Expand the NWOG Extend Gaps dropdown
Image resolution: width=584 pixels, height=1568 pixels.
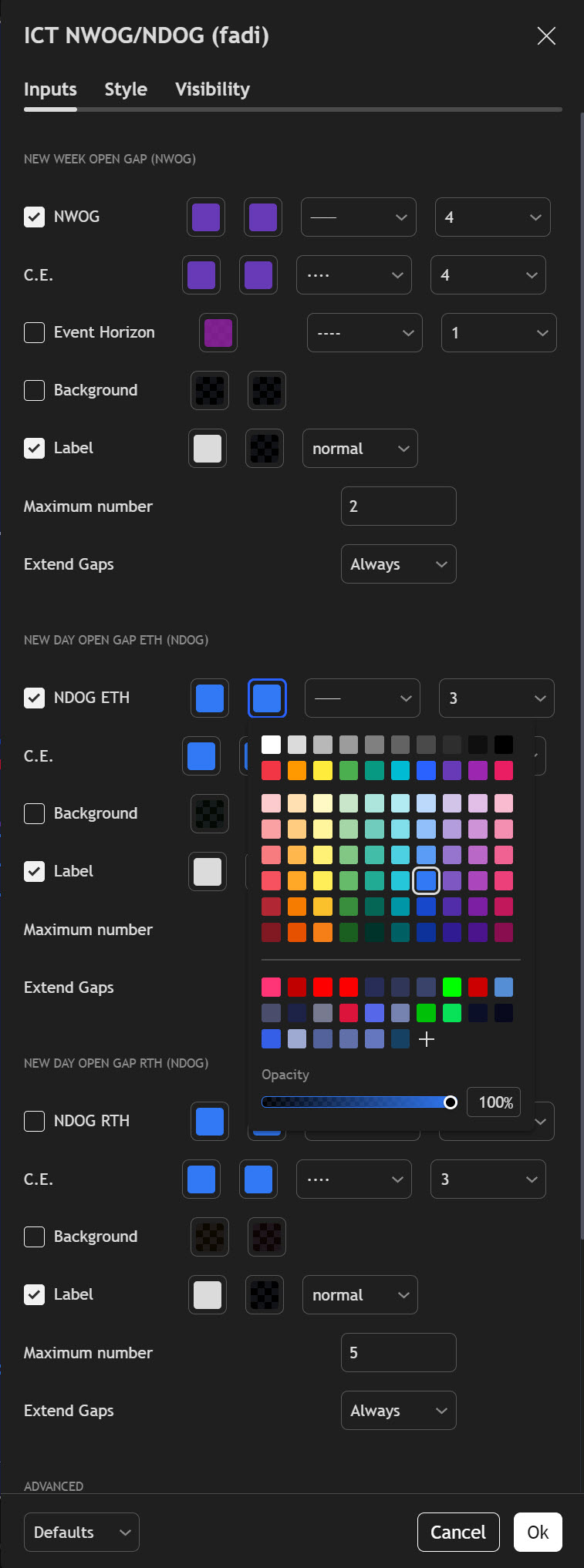pos(398,564)
